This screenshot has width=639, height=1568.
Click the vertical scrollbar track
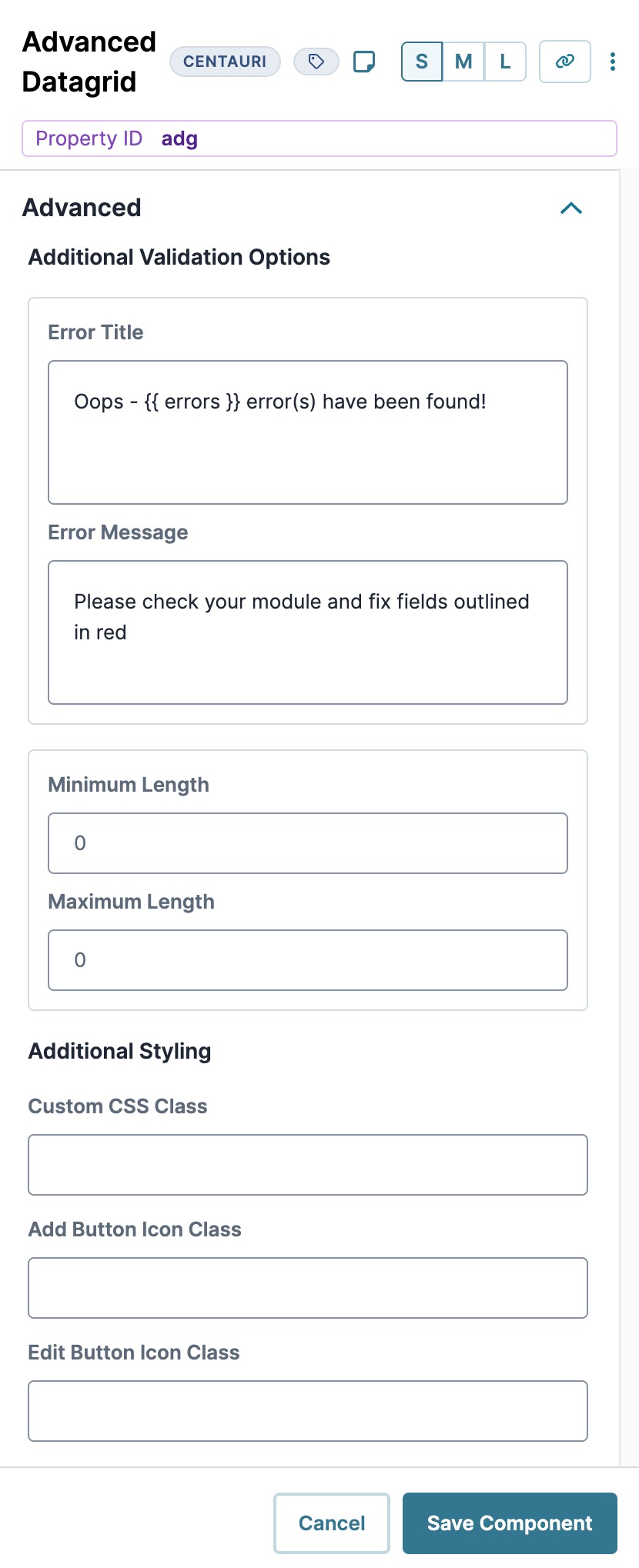[x=629, y=817]
